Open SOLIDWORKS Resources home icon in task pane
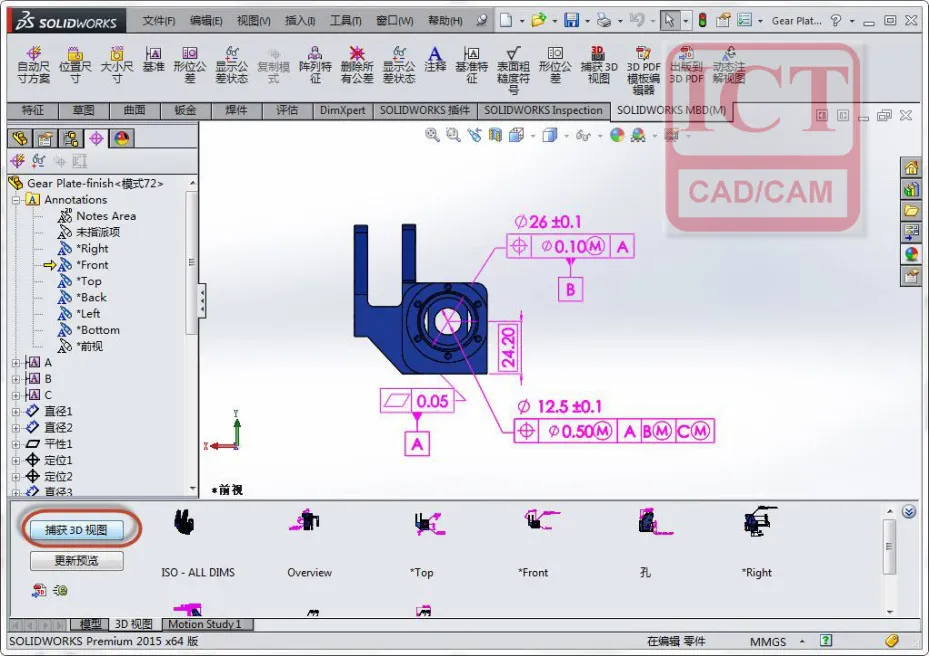929x656 pixels. click(x=911, y=168)
